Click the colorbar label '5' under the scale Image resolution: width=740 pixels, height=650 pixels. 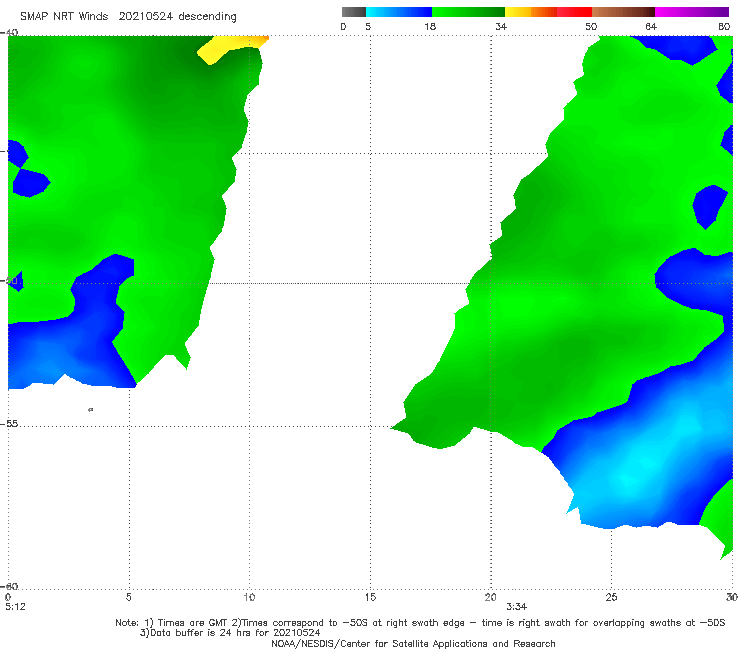[368, 27]
